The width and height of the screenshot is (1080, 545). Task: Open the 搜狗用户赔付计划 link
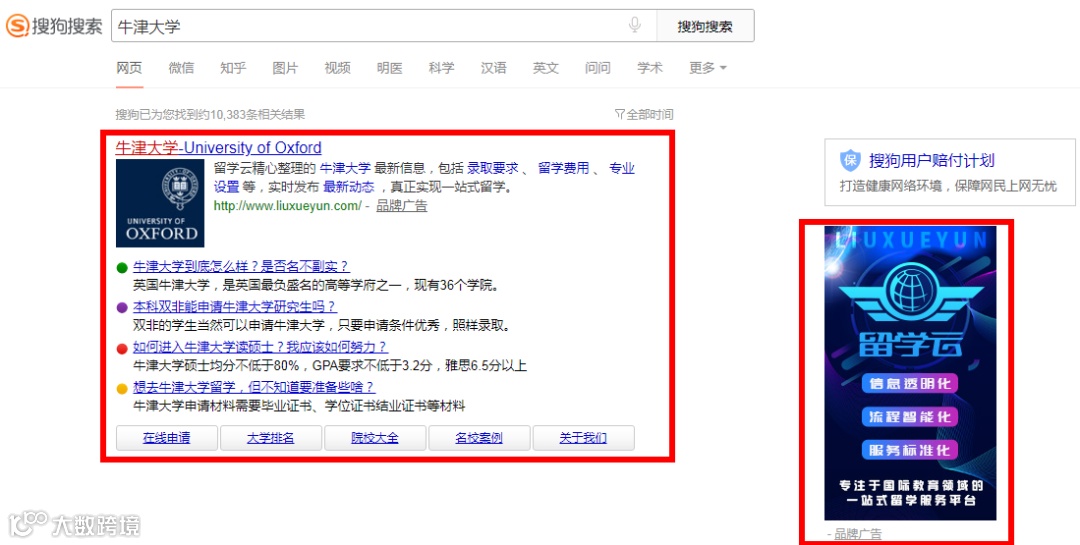point(932,161)
